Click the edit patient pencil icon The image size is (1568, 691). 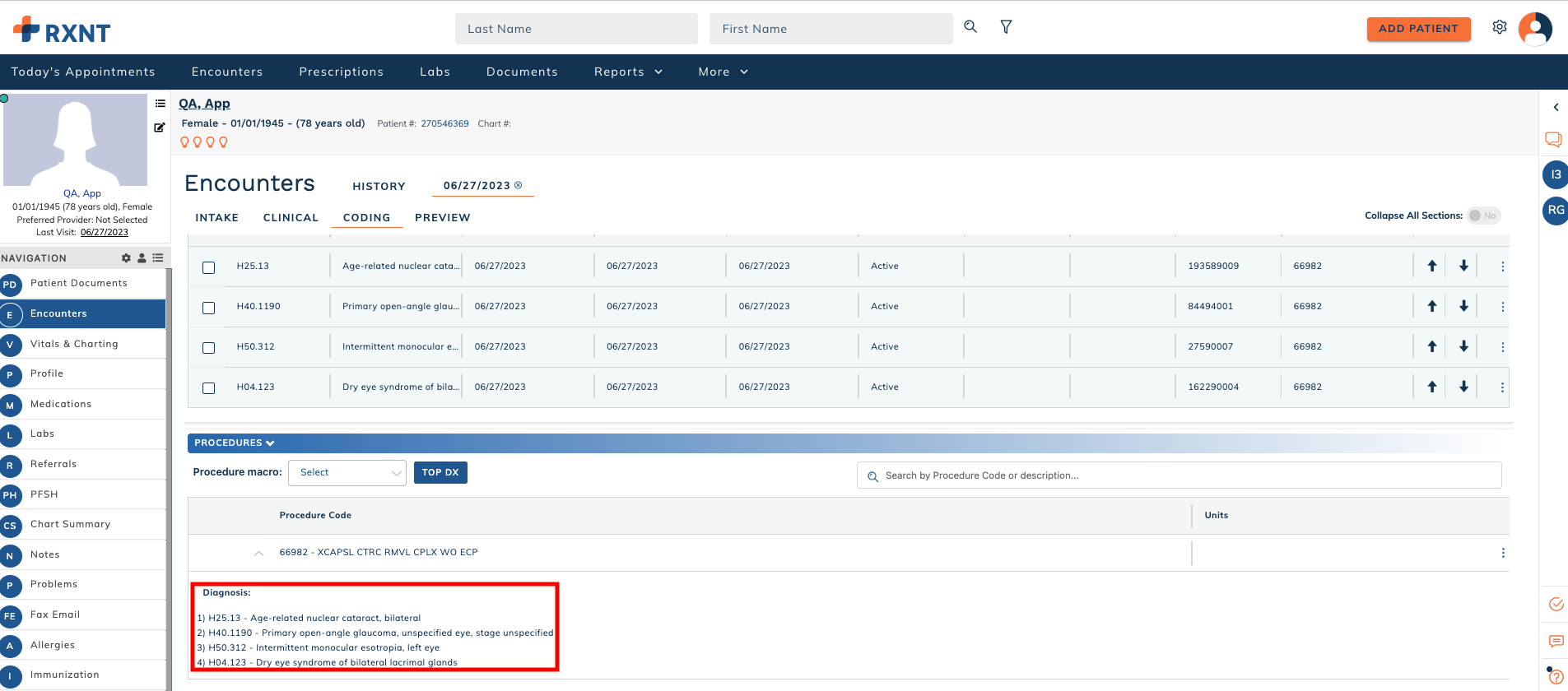click(x=160, y=128)
